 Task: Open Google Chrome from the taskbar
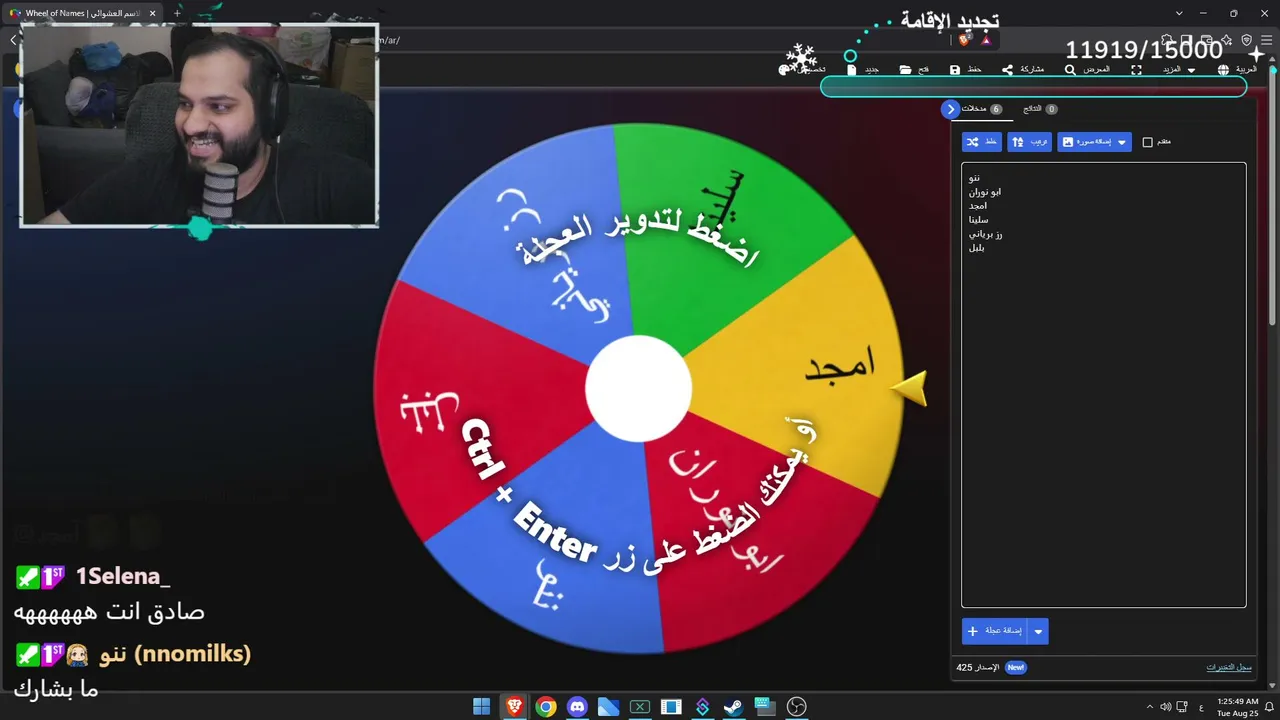(x=546, y=707)
